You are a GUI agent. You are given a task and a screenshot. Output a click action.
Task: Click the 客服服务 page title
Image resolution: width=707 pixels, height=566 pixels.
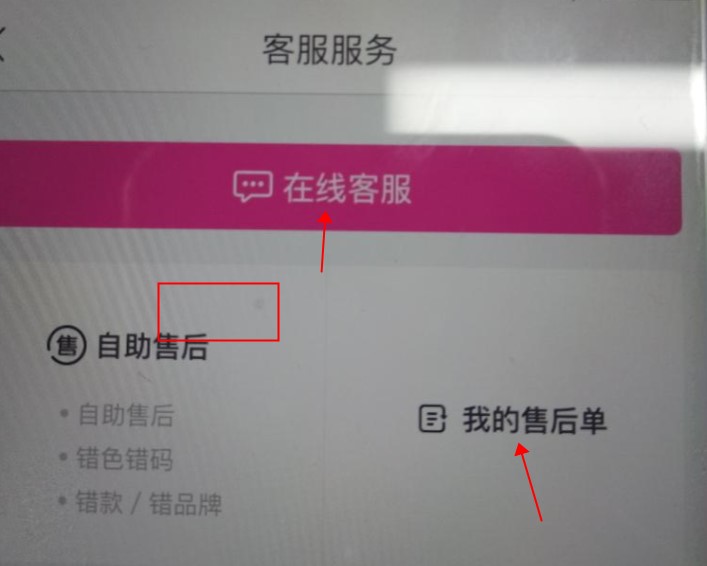click(x=330, y=50)
